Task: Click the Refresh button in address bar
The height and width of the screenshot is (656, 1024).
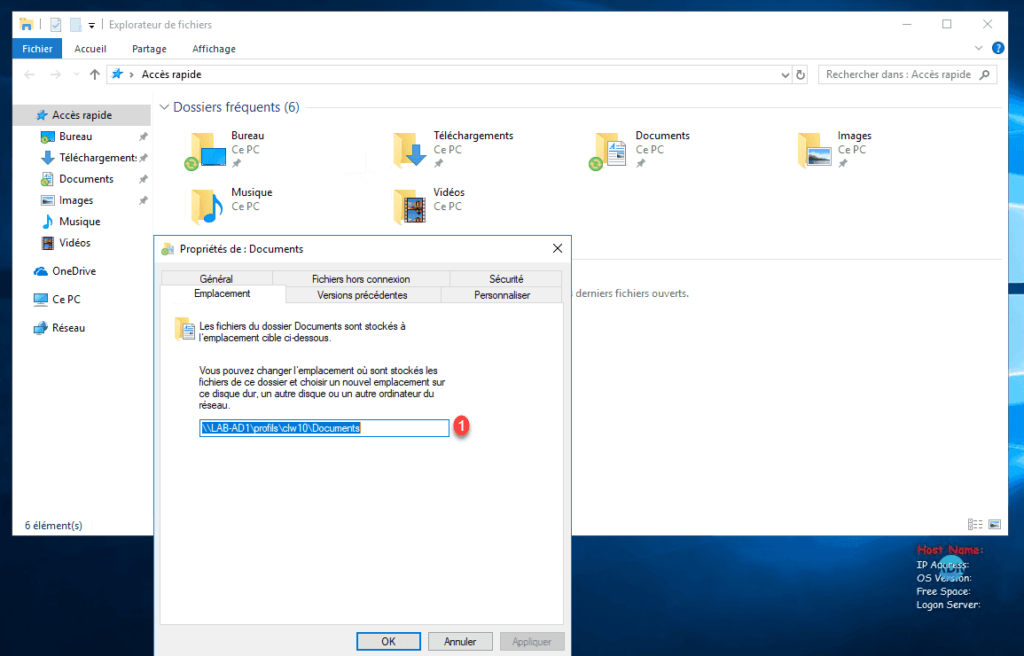Action: click(x=801, y=75)
